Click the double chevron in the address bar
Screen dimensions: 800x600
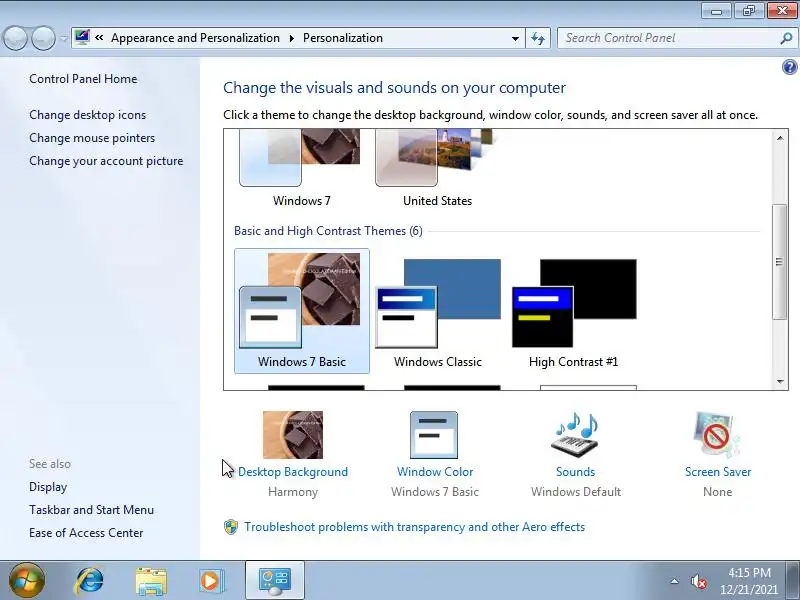(99, 38)
